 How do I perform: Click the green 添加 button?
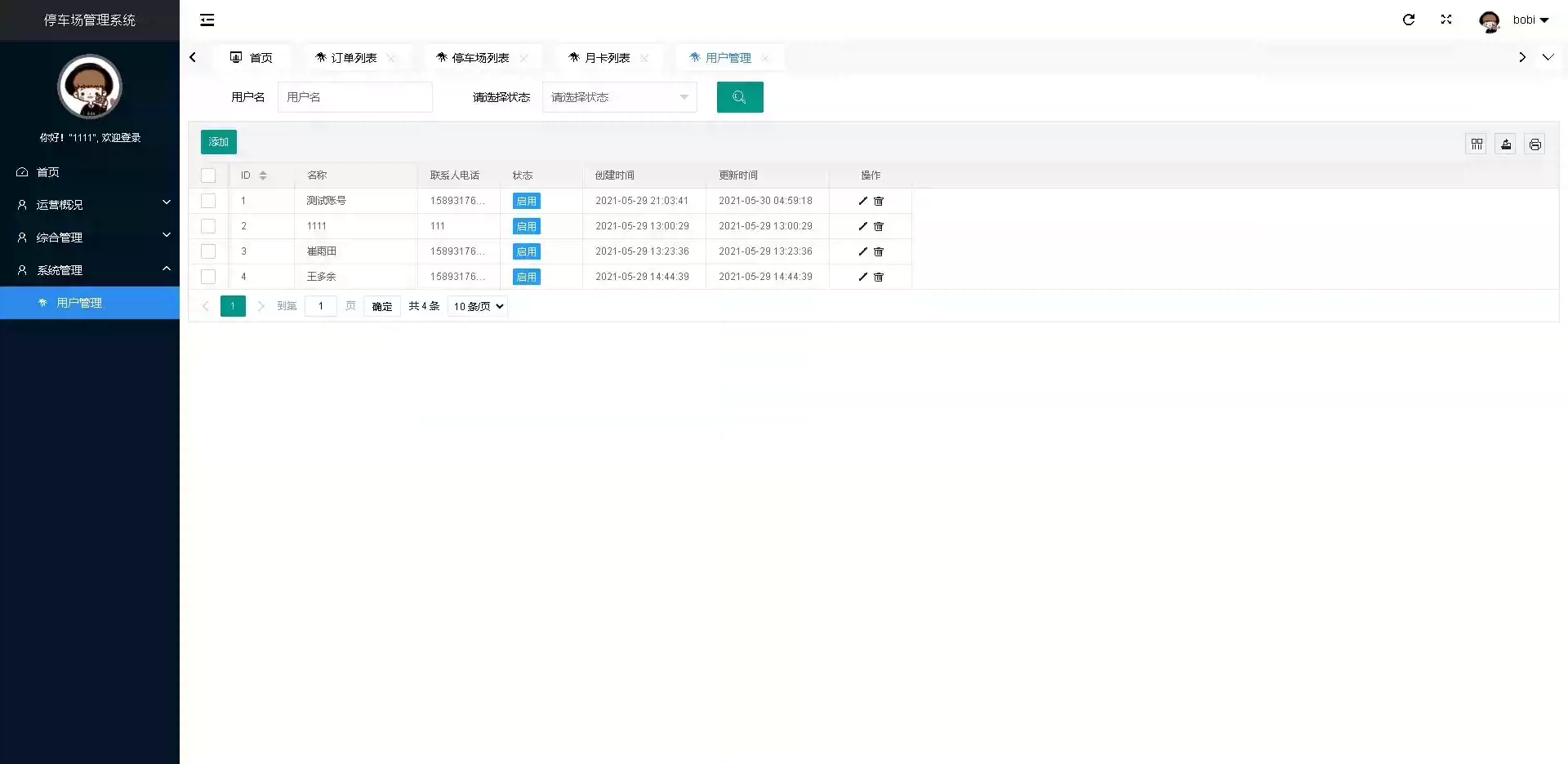click(x=218, y=142)
